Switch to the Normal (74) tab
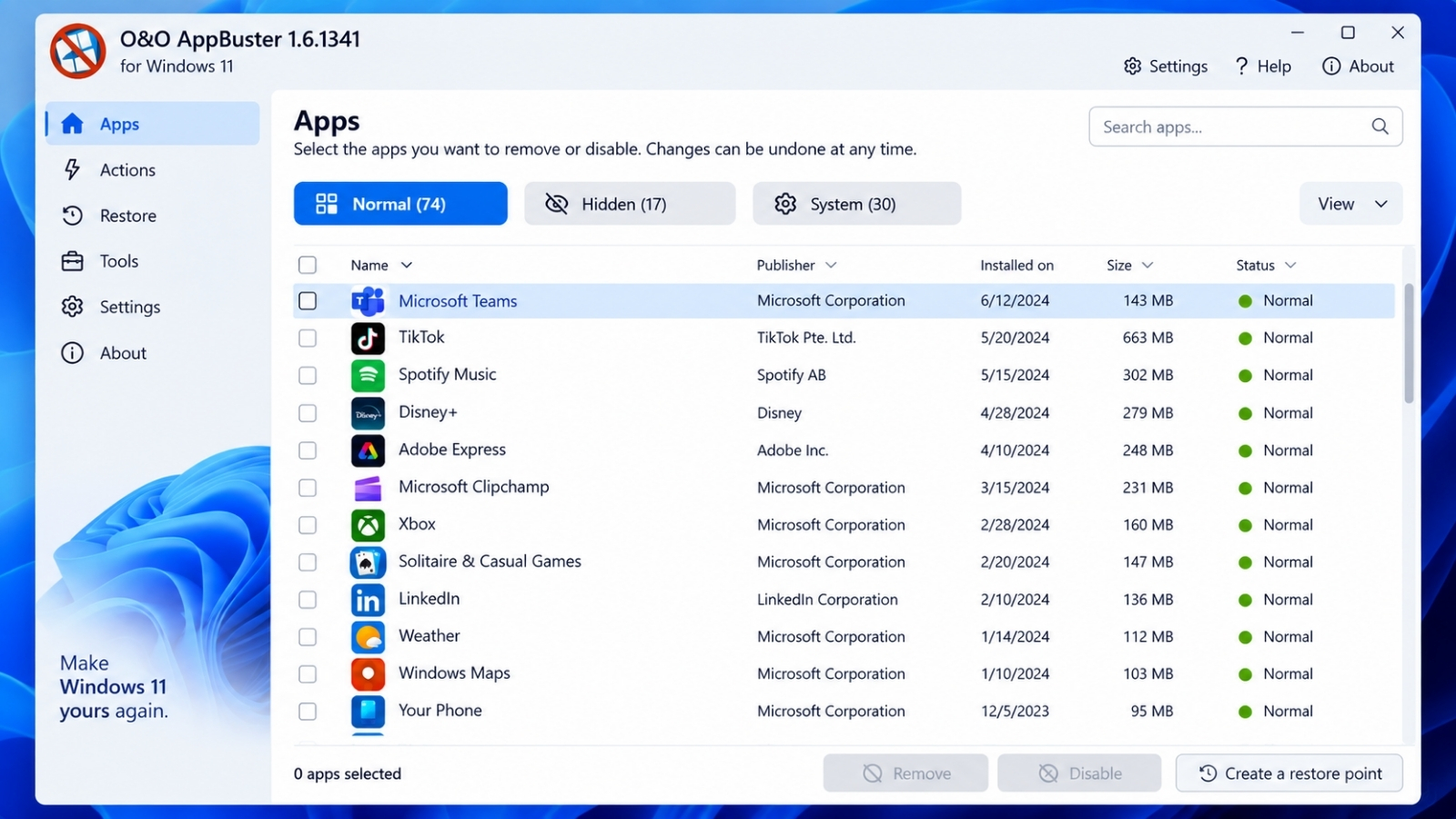 pyautogui.click(x=400, y=204)
